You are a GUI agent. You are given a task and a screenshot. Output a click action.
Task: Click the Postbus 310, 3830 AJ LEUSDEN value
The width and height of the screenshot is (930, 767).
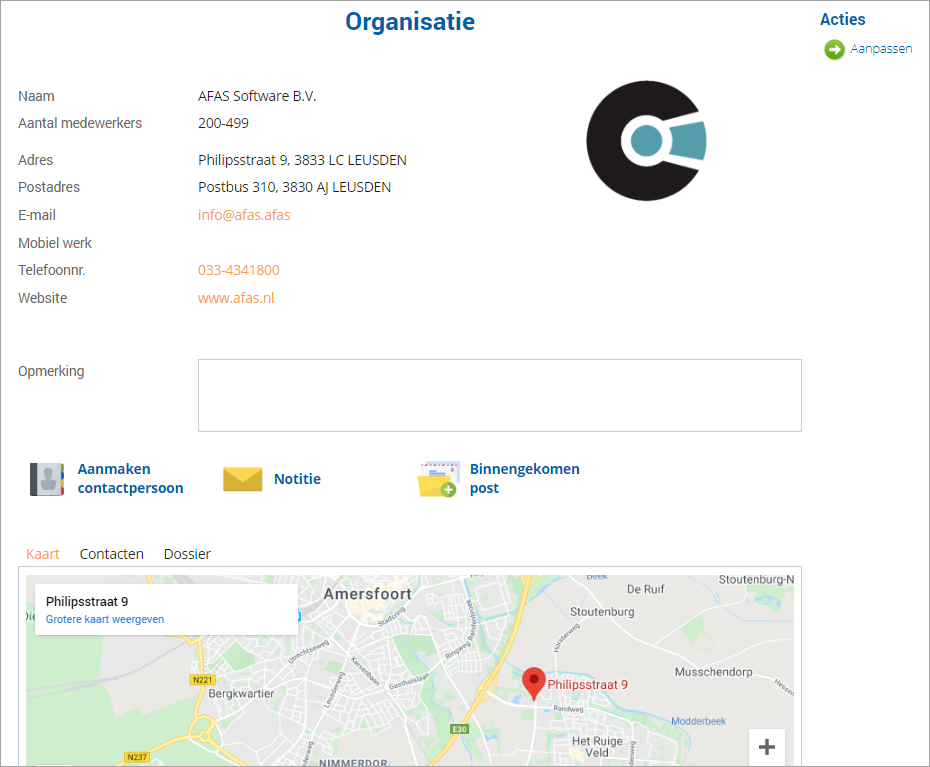294,187
